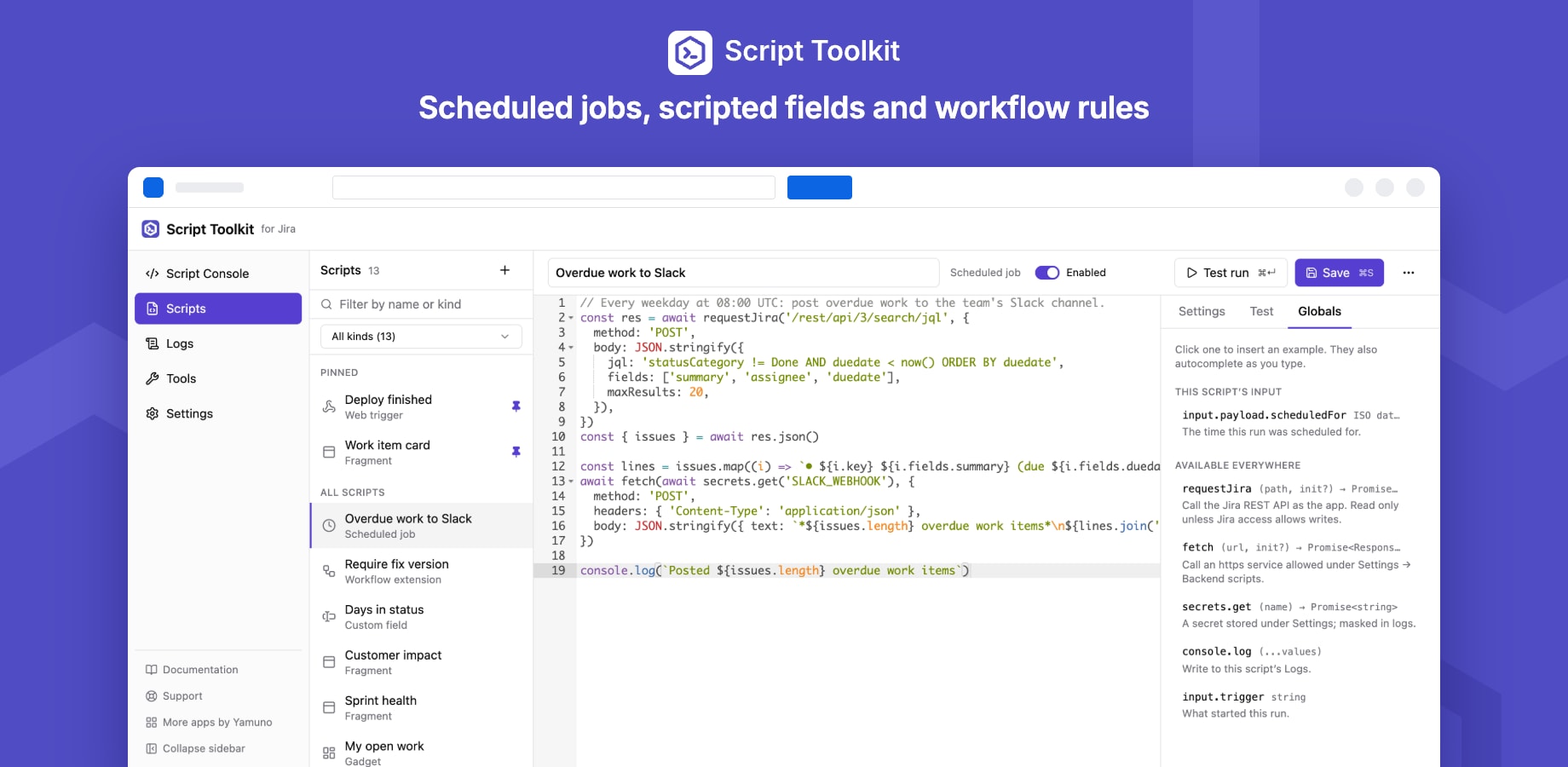
Task: Open the more options ellipsis menu
Action: 1409,273
